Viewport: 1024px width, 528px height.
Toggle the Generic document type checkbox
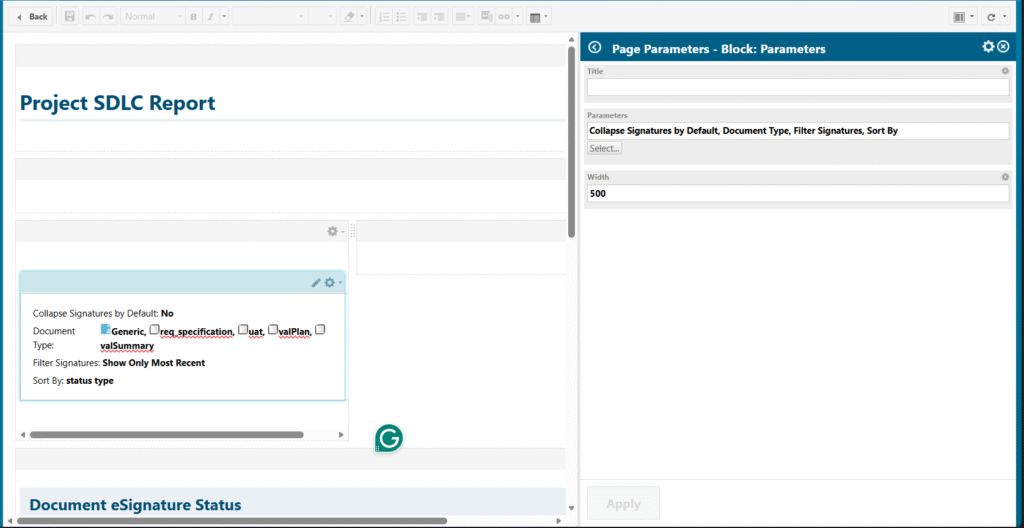106,330
